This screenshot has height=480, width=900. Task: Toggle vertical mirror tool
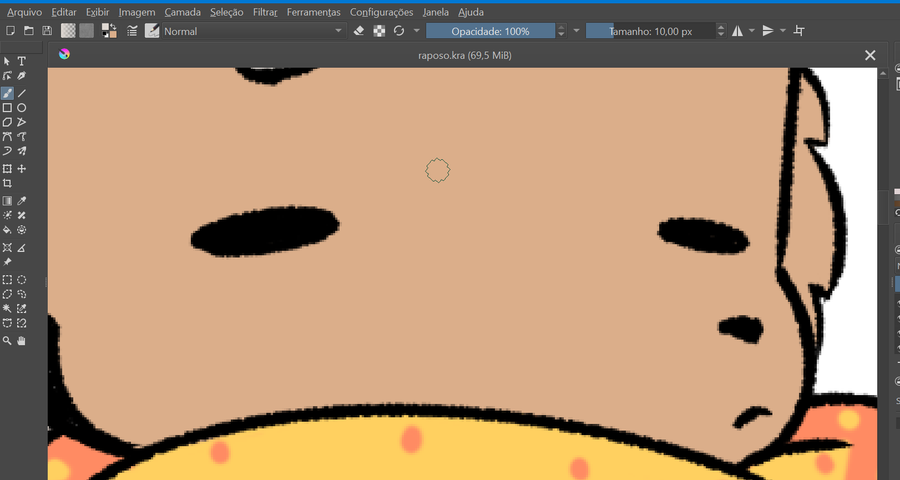coord(768,31)
